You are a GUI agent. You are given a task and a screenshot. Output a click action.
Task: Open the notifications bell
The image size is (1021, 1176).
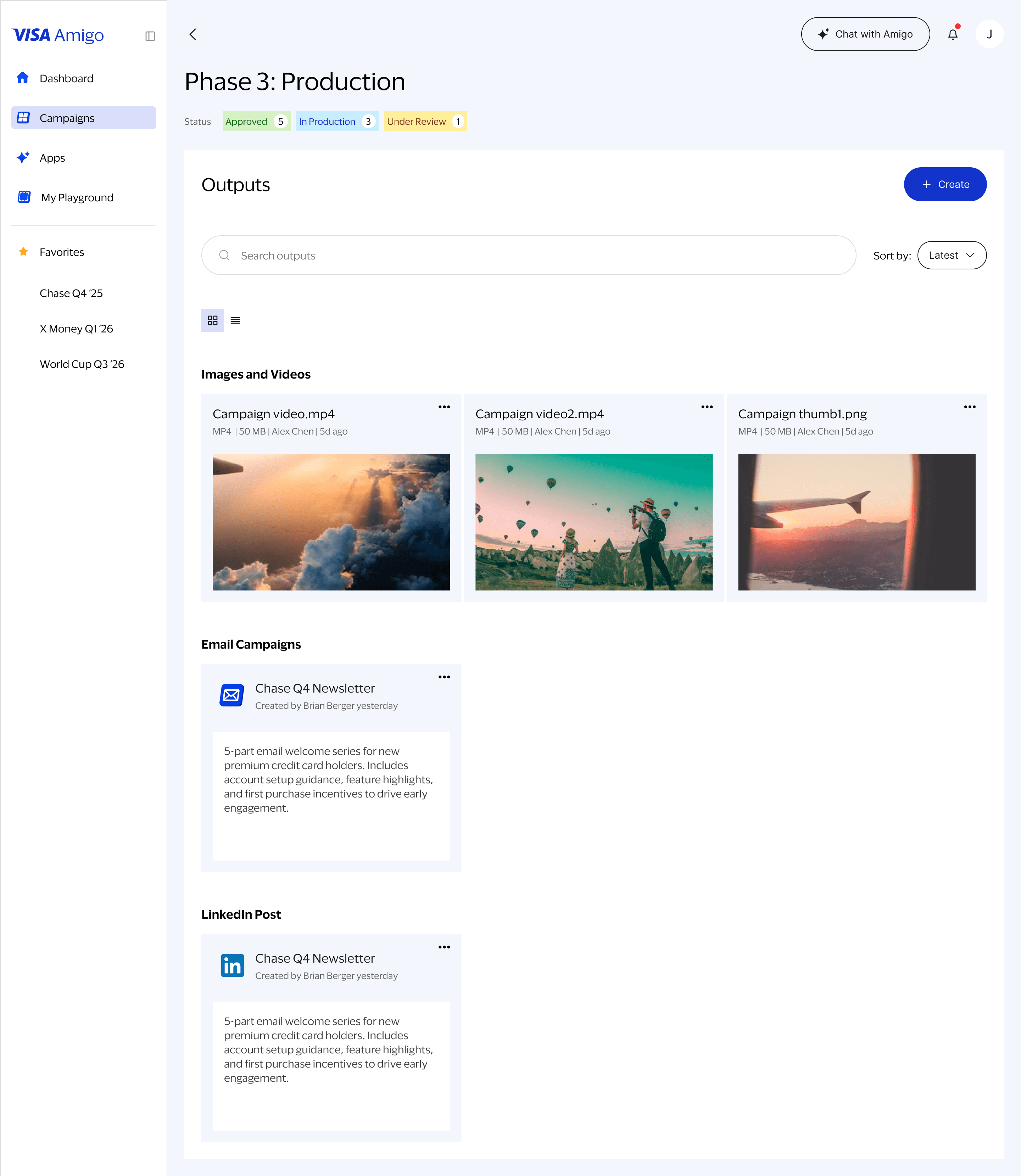coord(953,34)
